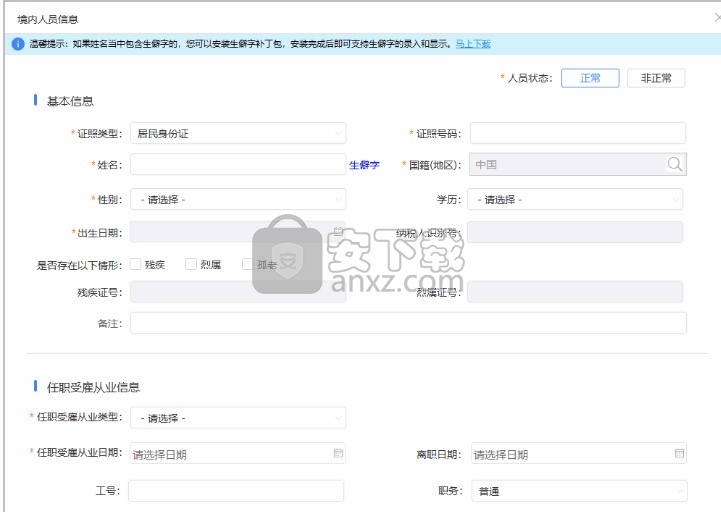Click the 纳税人识别号 field
This screenshot has width=721, height=512.
click(x=575, y=232)
